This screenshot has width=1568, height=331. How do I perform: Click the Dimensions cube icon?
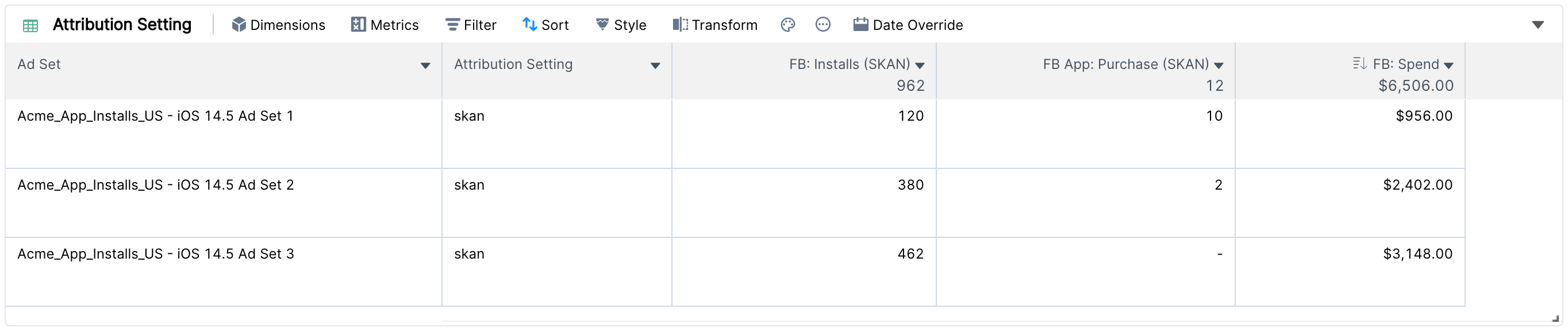(x=239, y=24)
